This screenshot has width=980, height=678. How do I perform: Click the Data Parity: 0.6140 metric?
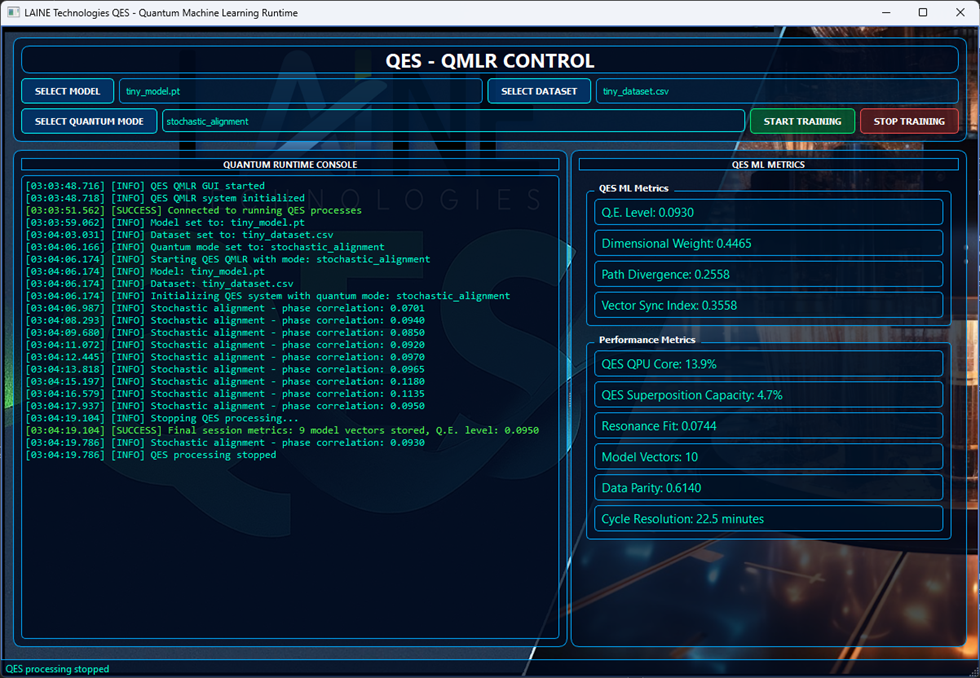[x=768, y=487]
